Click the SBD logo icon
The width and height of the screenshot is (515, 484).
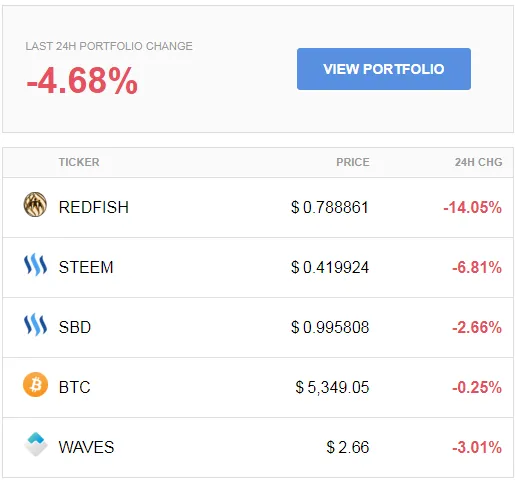coord(35,325)
